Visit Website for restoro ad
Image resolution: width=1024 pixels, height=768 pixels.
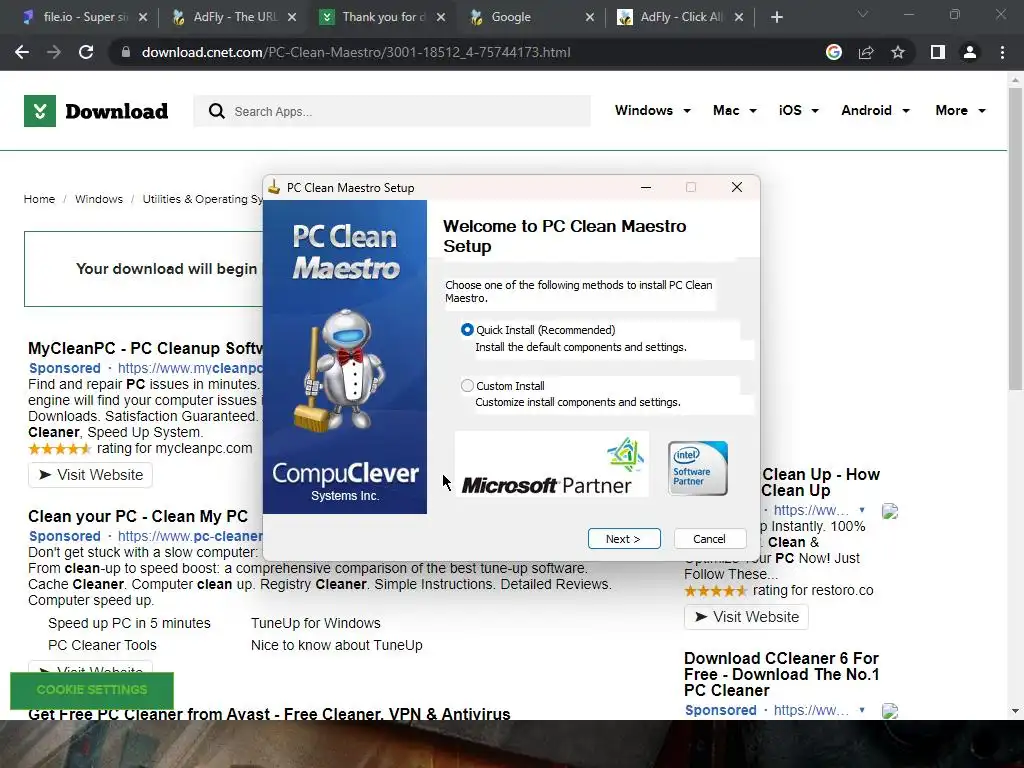tap(746, 617)
